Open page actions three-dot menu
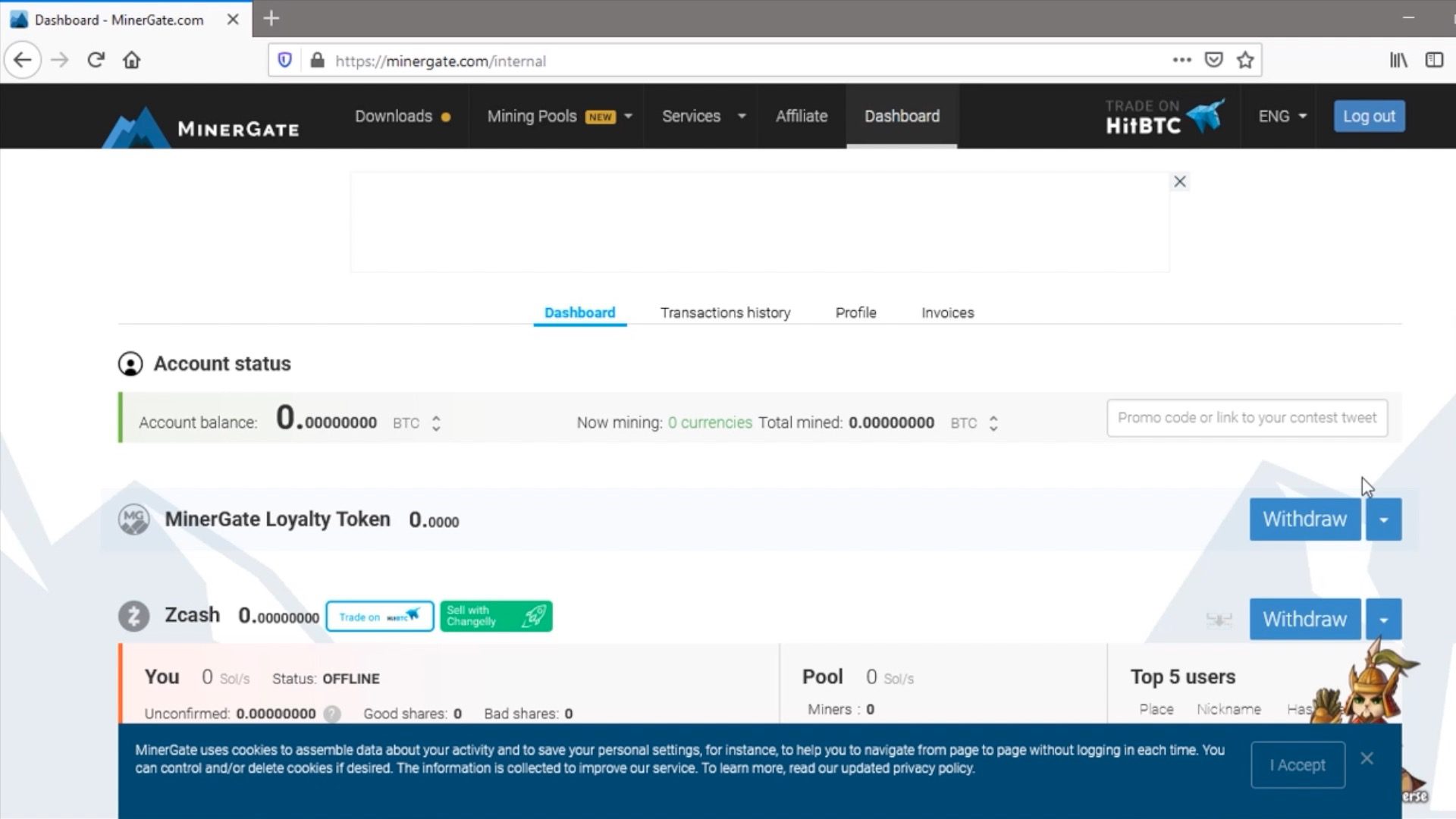The width and height of the screenshot is (1456, 819). point(1181,60)
